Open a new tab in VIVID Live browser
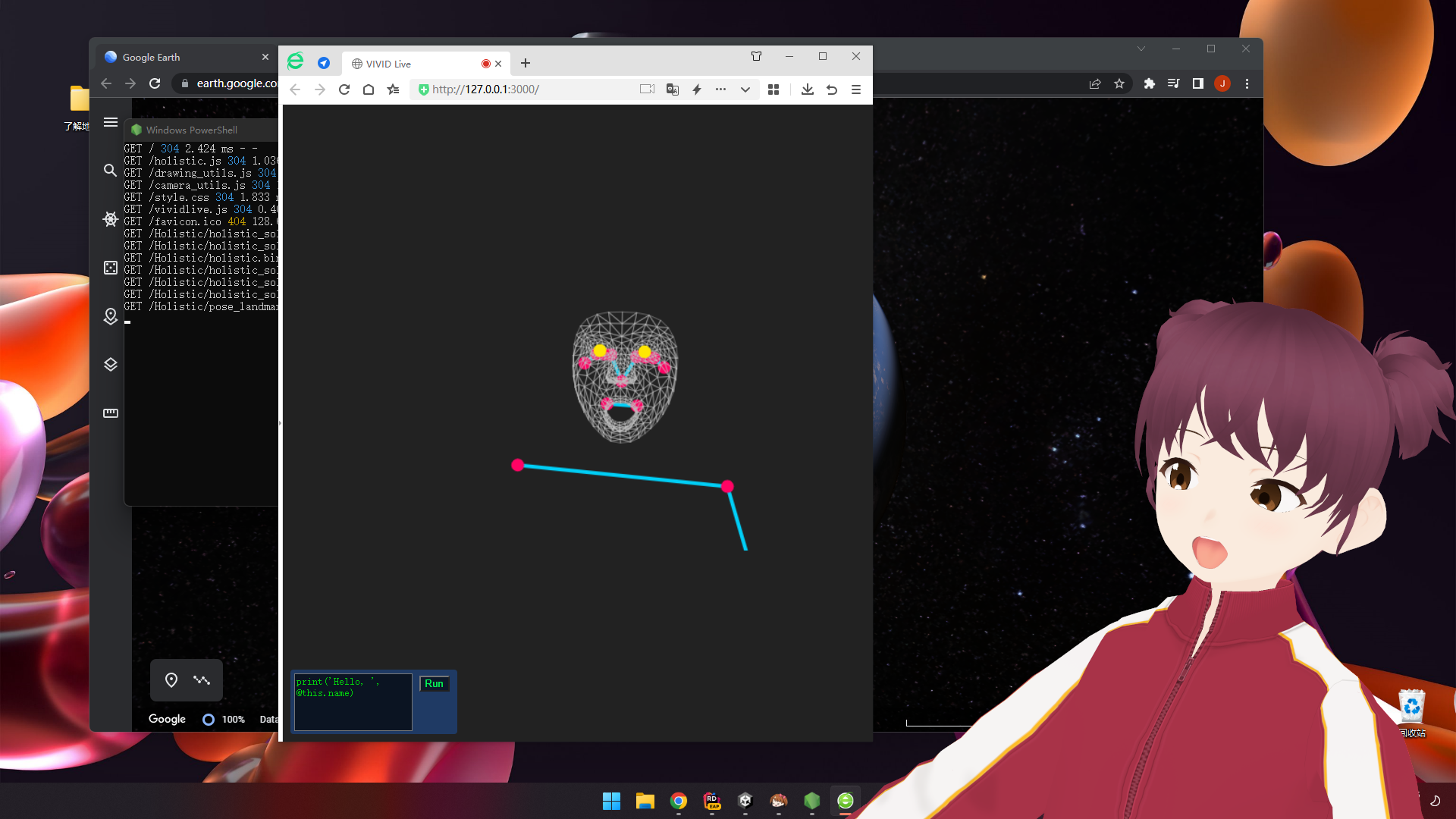The width and height of the screenshot is (1456, 819). (526, 63)
